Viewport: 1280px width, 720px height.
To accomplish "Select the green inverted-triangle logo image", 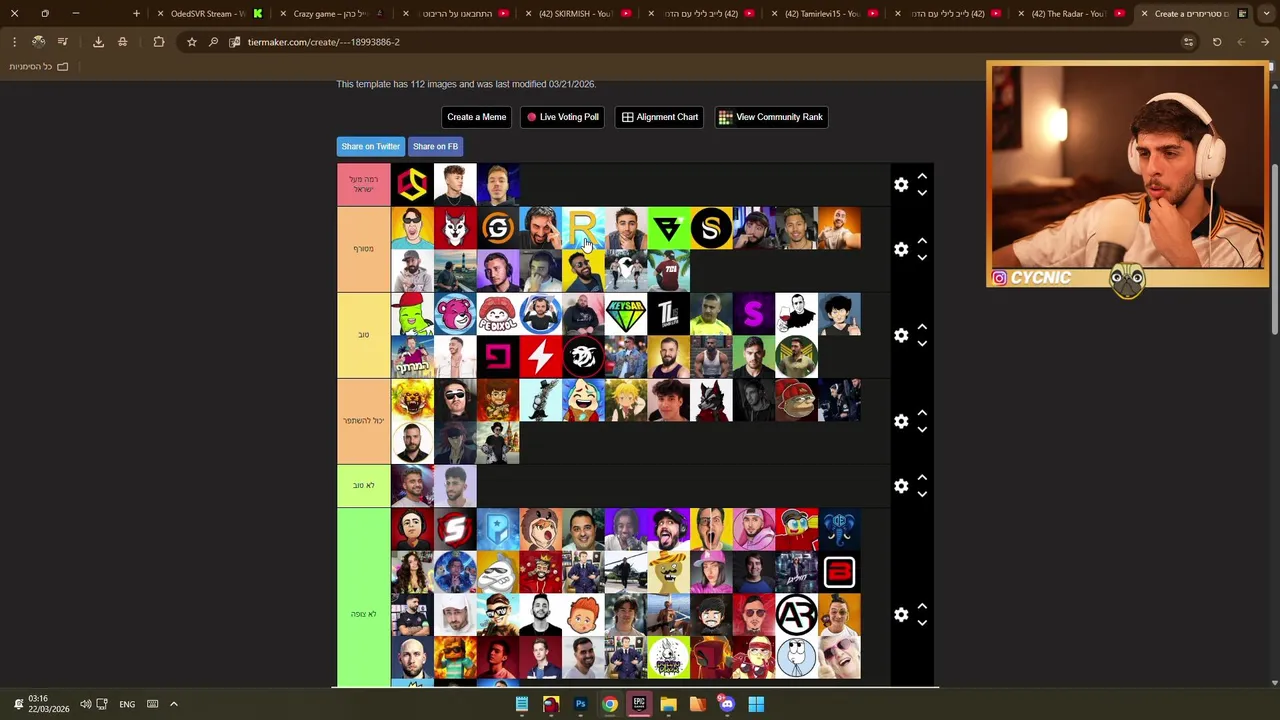I will pyautogui.click(x=669, y=228).
